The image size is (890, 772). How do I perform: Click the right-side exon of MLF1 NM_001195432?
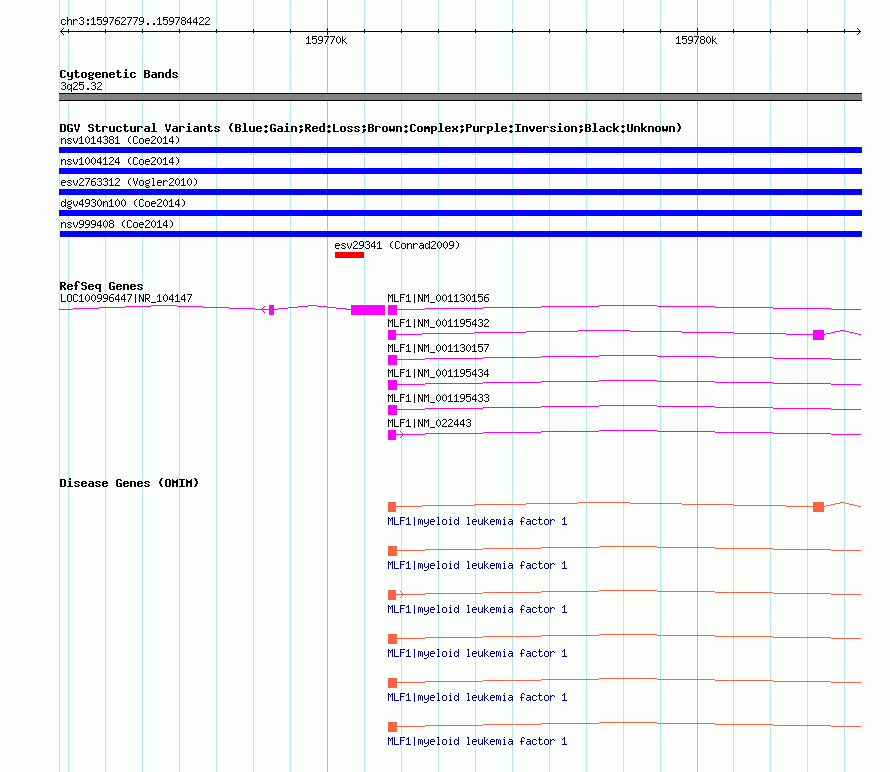coord(818,335)
